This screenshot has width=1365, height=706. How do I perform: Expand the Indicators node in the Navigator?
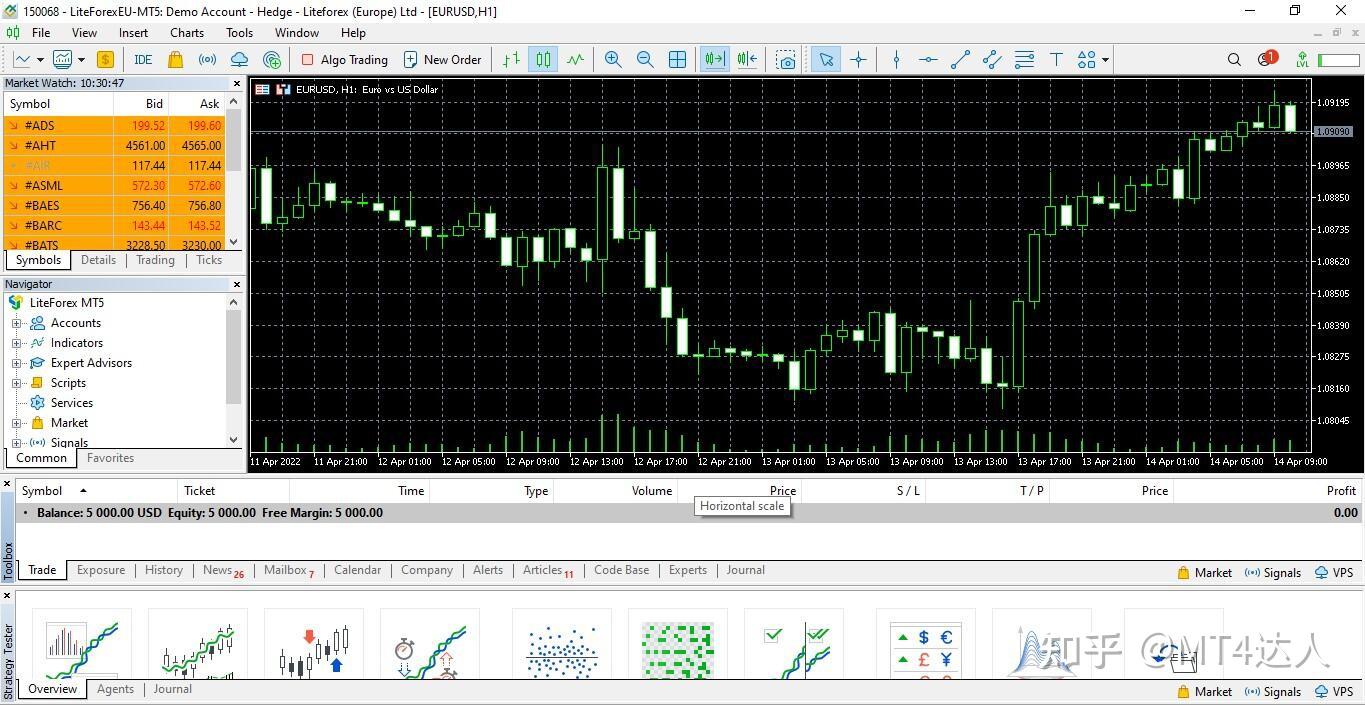point(16,343)
